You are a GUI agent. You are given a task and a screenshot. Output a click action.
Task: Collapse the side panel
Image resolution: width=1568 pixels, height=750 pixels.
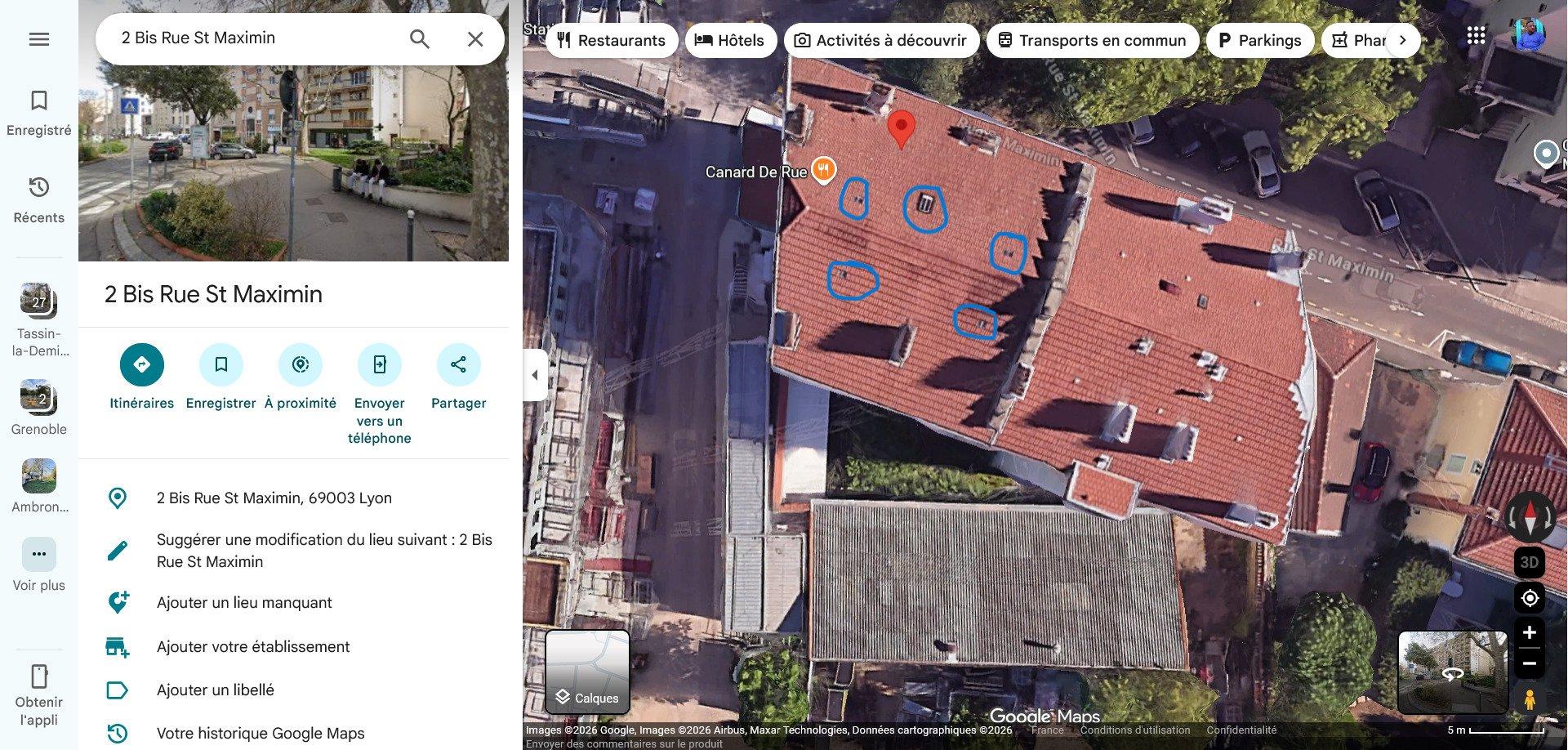click(535, 375)
